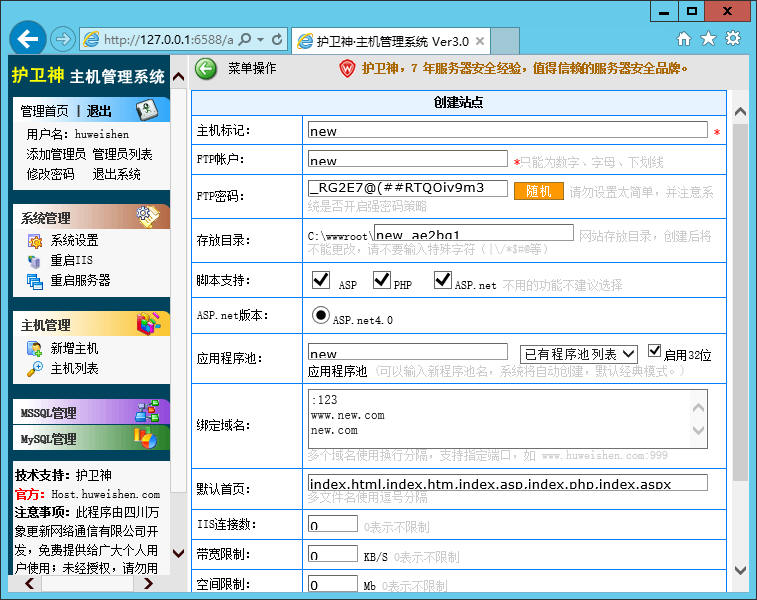Click the IIS连接数 input field

pyautogui.click(x=333, y=524)
